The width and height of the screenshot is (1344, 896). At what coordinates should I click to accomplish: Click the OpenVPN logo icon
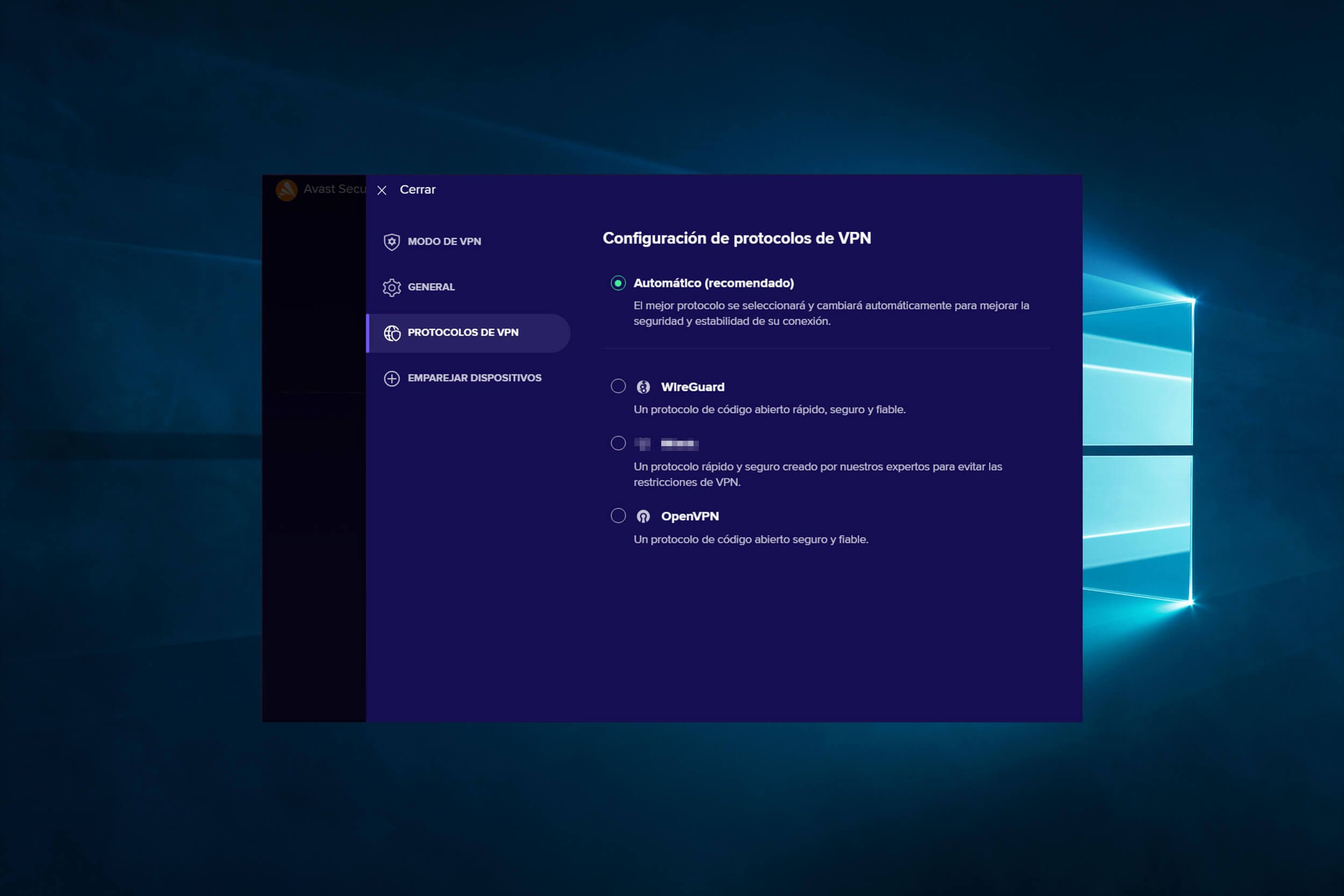[x=644, y=517]
